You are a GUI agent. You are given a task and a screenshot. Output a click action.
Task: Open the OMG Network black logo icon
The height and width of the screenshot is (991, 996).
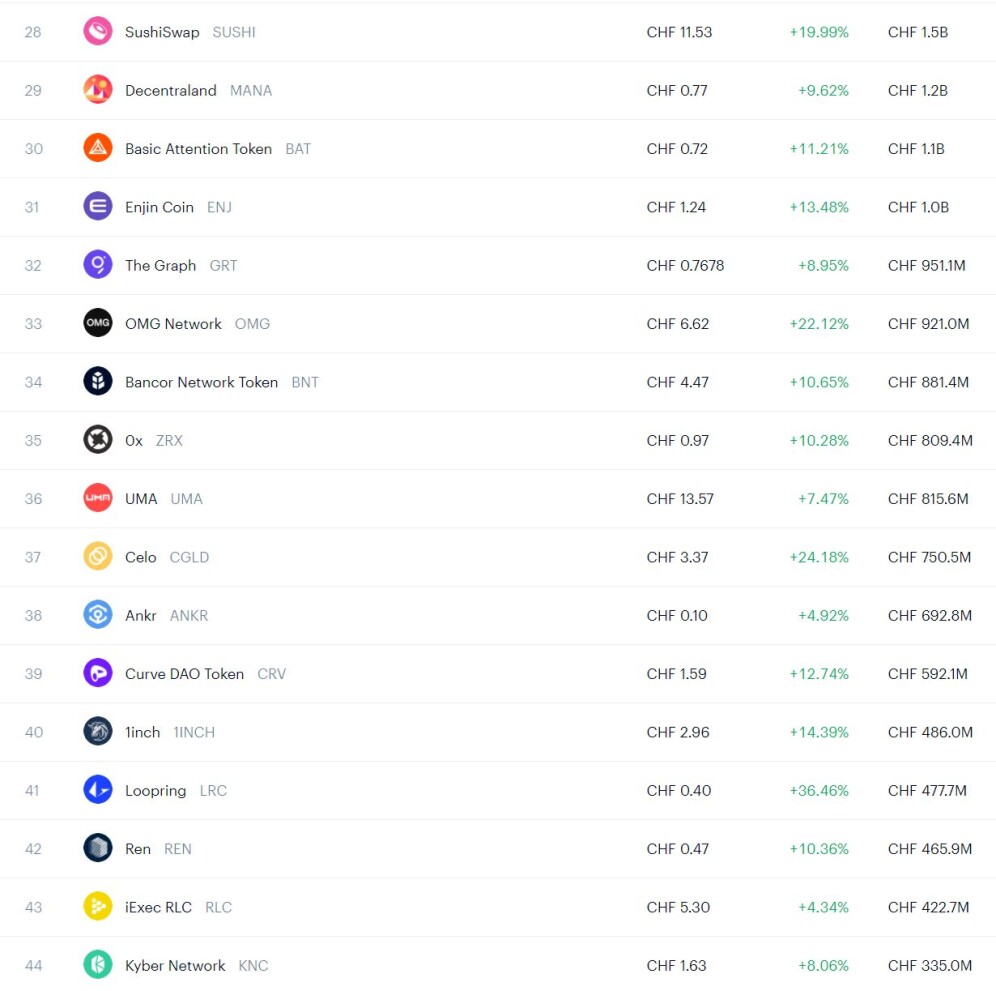pos(98,323)
